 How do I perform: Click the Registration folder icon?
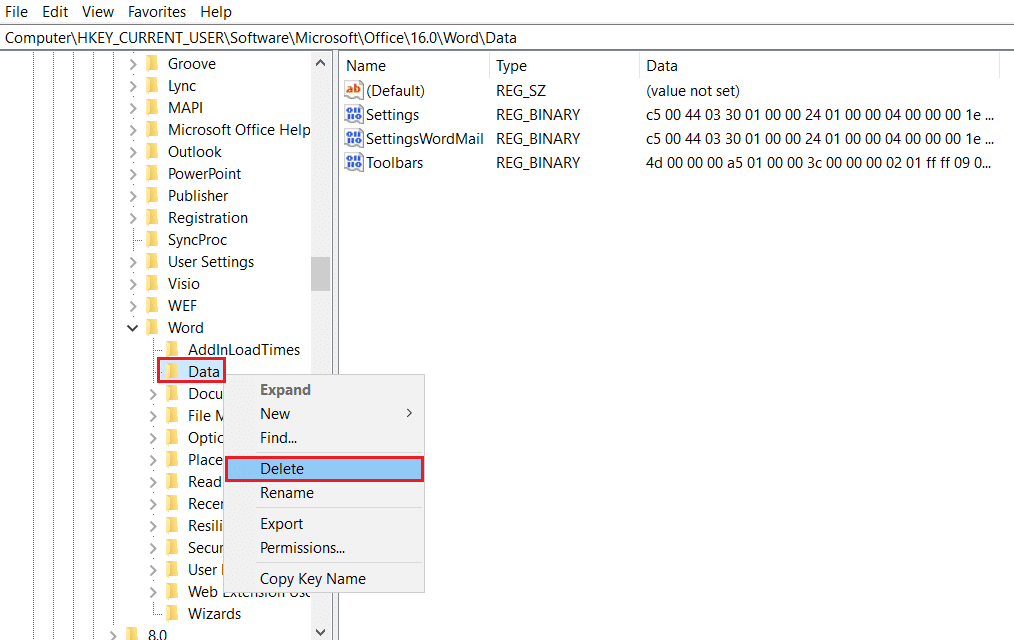153,217
